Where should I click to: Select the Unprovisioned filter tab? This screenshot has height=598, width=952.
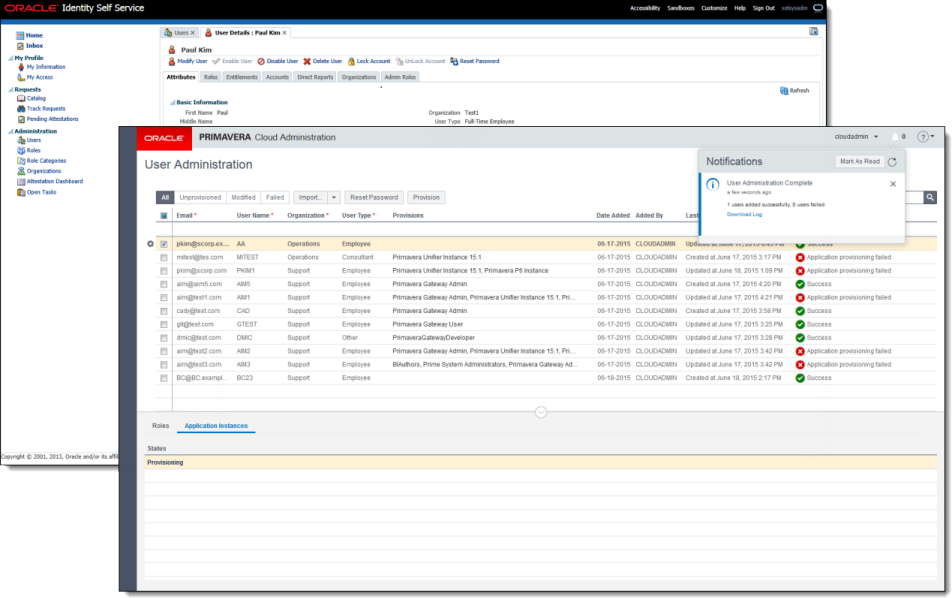click(200, 198)
